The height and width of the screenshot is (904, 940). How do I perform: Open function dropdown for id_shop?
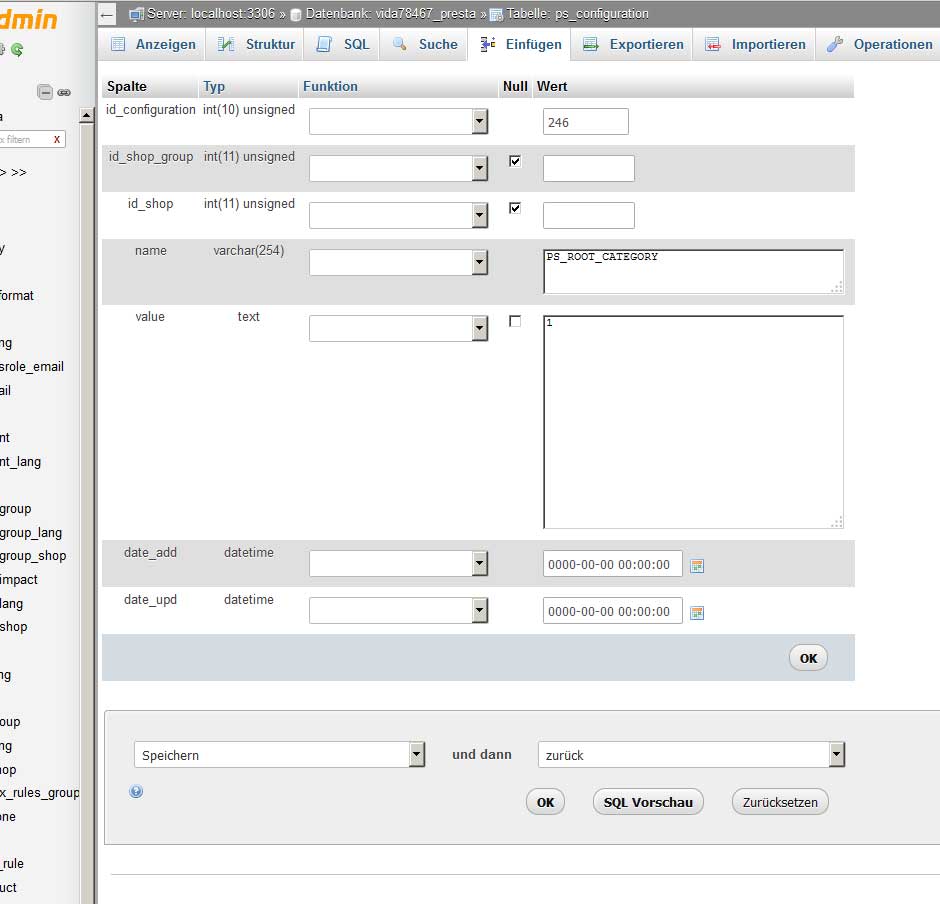pyautogui.click(x=399, y=215)
